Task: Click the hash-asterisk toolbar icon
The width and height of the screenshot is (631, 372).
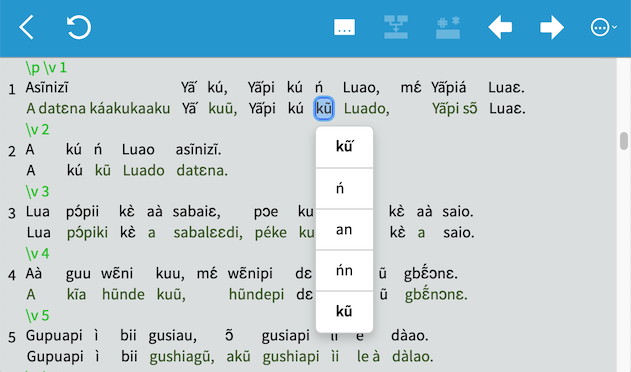Action: (448, 27)
